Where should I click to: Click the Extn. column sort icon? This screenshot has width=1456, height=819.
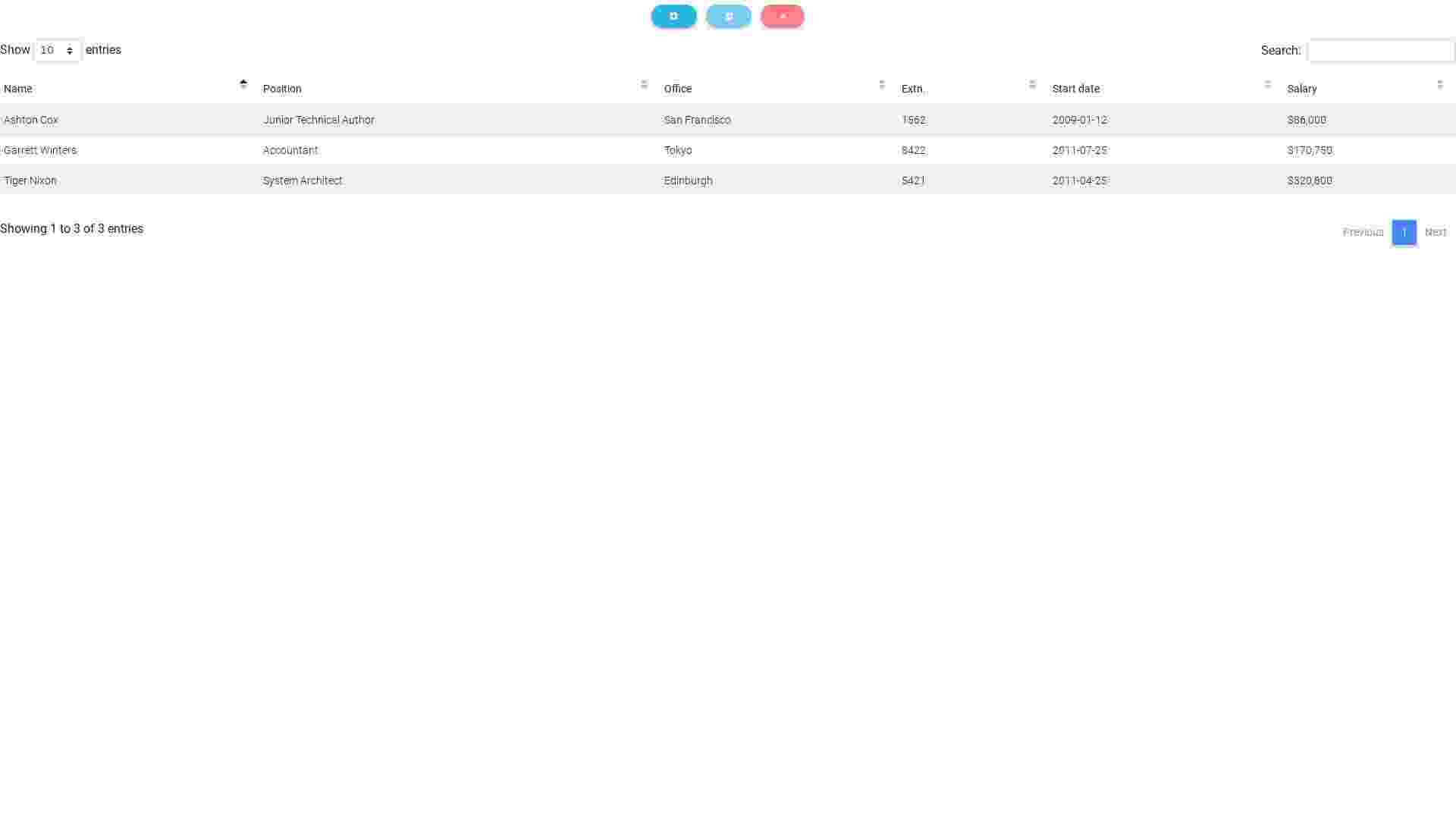click(x=1032, y=84)
